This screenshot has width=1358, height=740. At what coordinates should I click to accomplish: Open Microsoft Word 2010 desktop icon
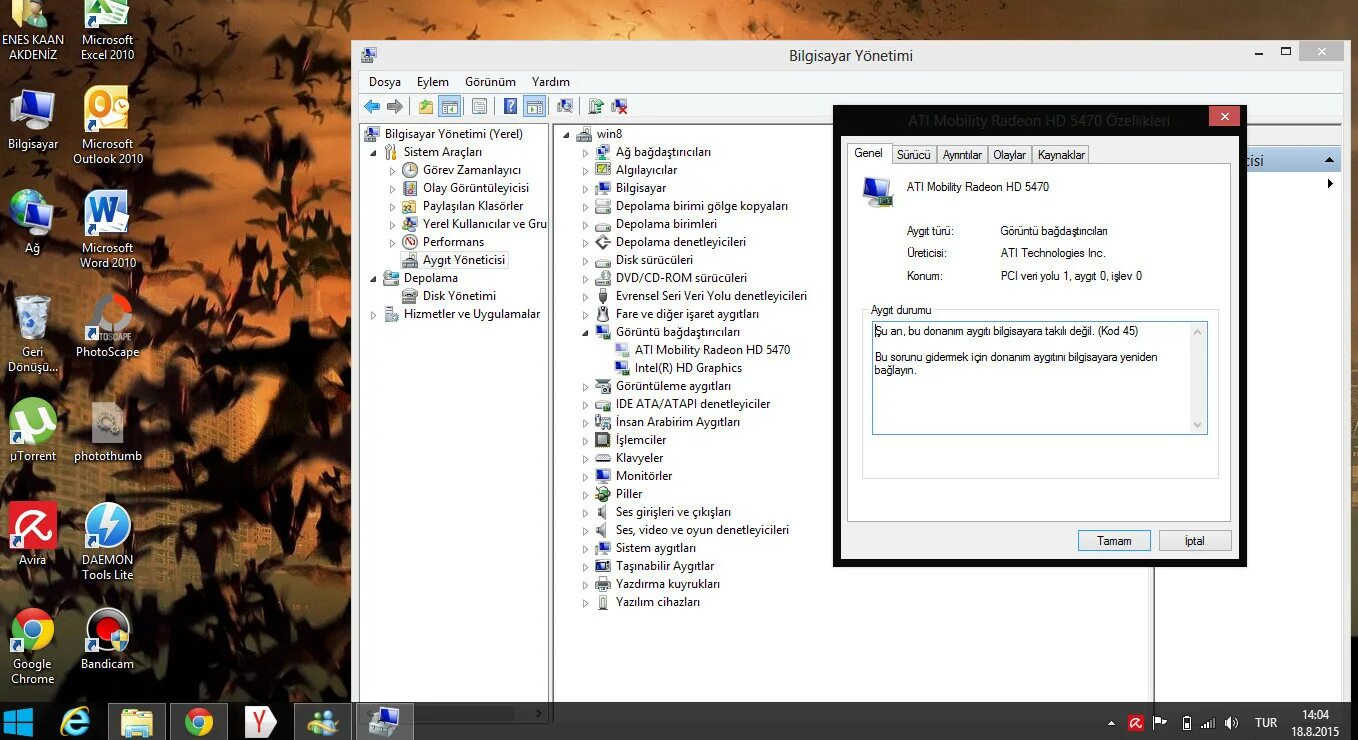click(108, 229)
